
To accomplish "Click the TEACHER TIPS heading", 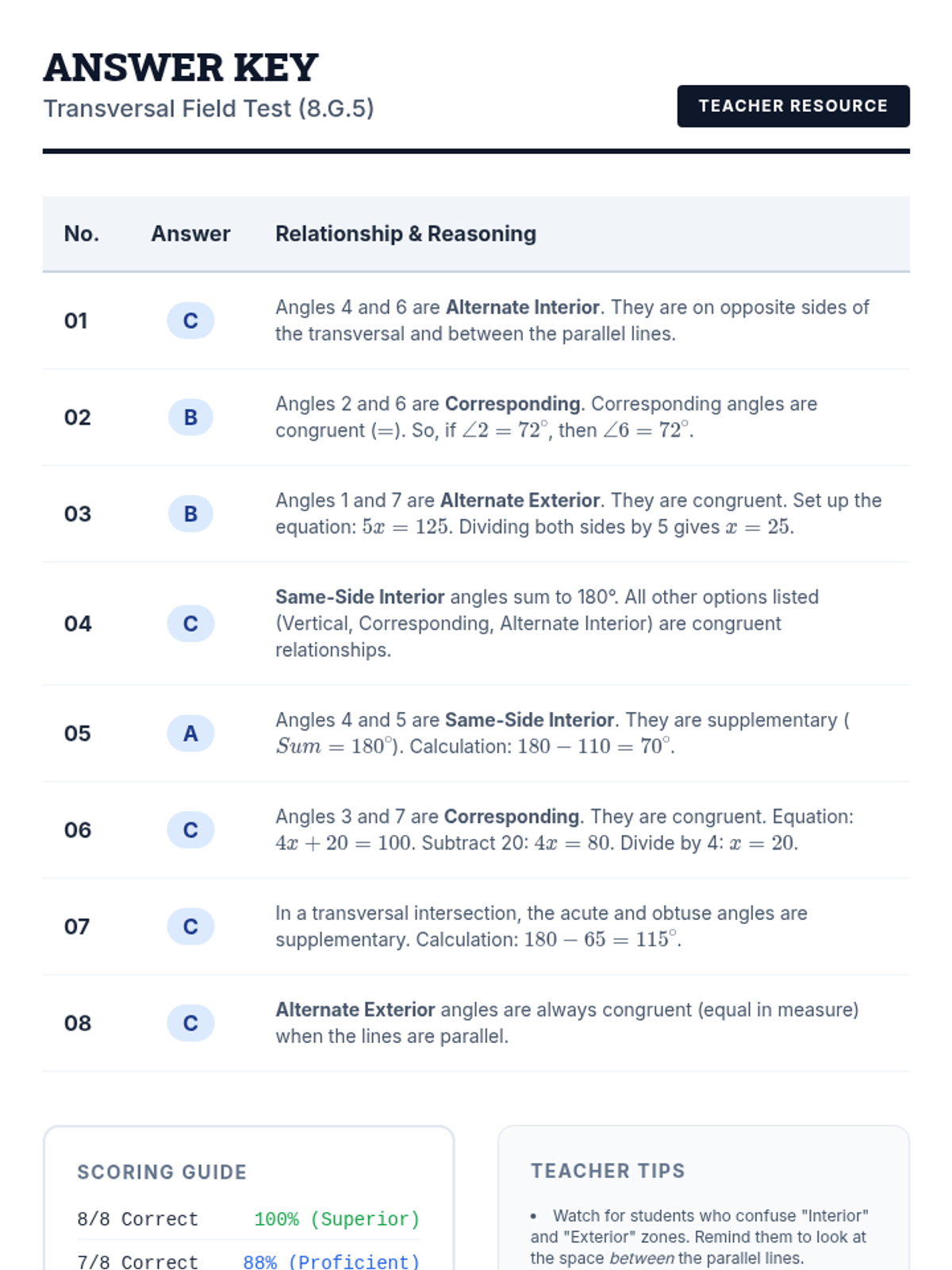I will (x=608, y=1171).
